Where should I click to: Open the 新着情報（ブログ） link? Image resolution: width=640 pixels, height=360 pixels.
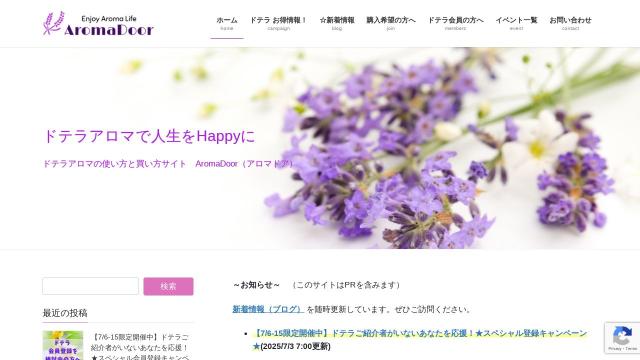pyautogui.click(x=267, y=309)
